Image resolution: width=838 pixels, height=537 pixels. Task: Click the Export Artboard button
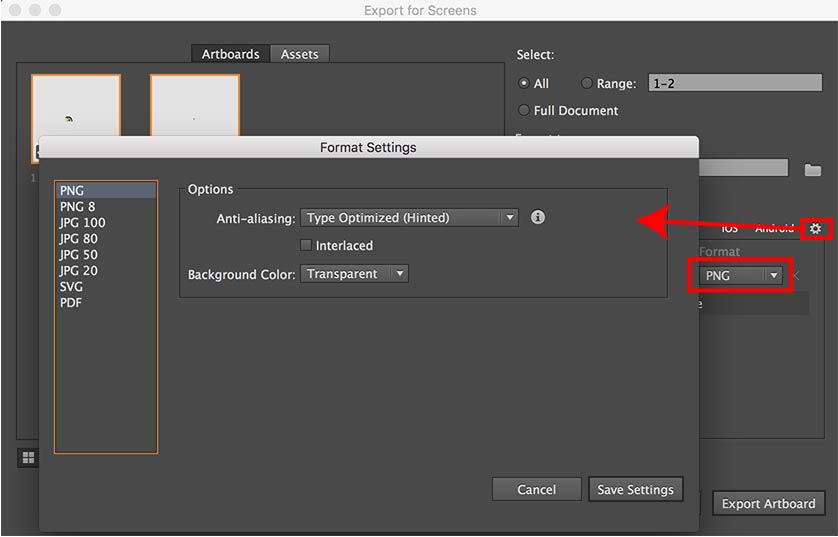click(x=768, y=503)
